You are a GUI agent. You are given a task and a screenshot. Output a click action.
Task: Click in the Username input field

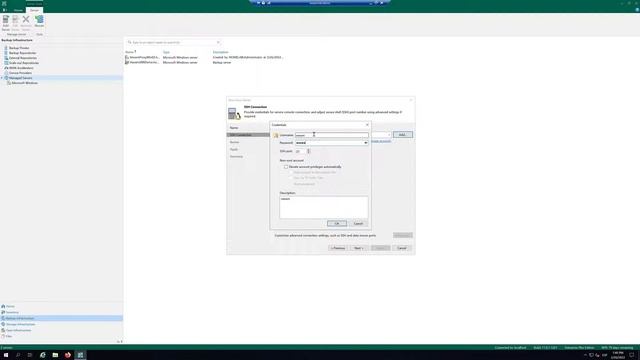pos(331,135)
